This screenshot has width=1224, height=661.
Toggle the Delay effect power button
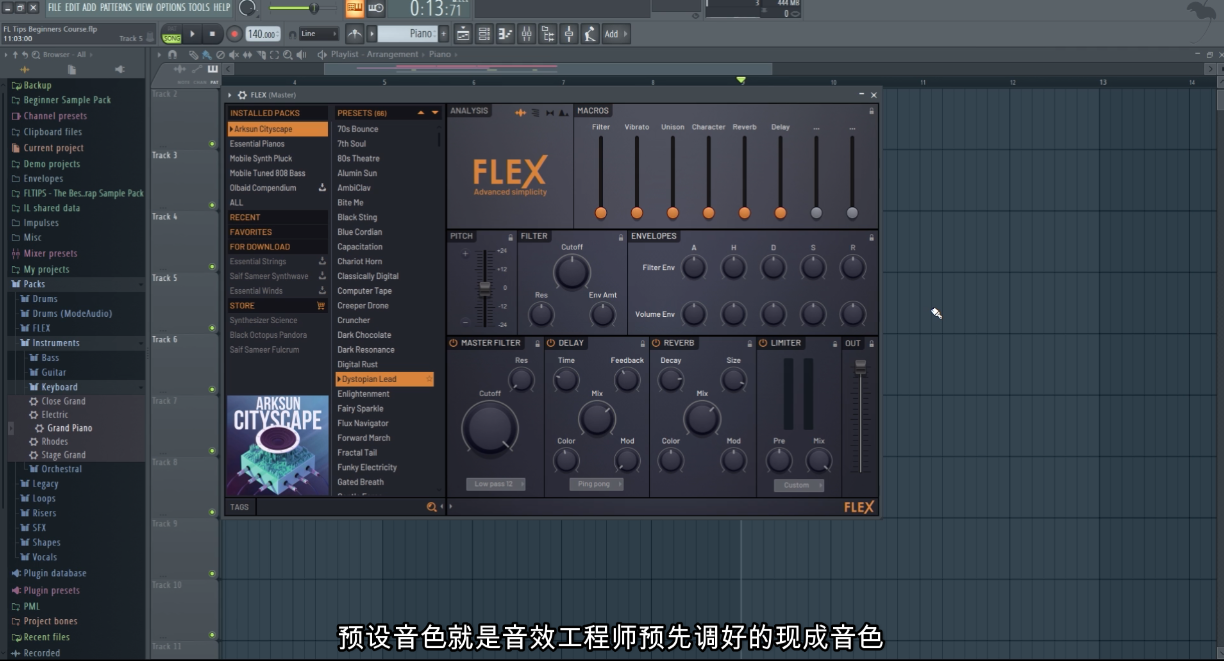pyautogui.click(x=551, y=343)
